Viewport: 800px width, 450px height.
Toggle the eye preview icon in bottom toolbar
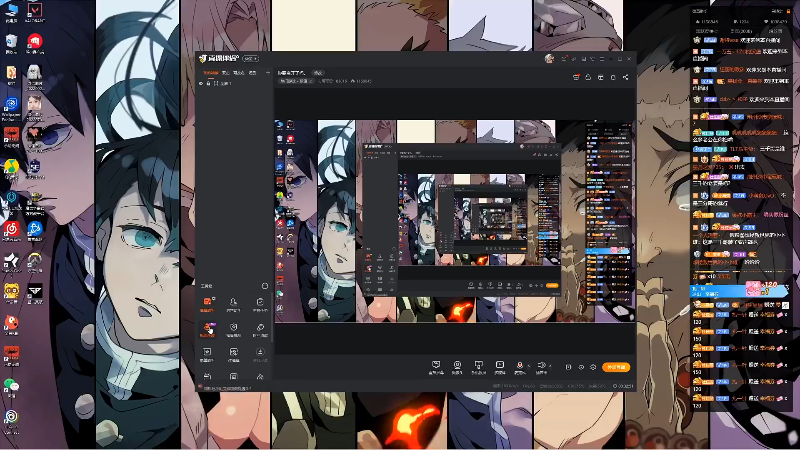[581, 367]
